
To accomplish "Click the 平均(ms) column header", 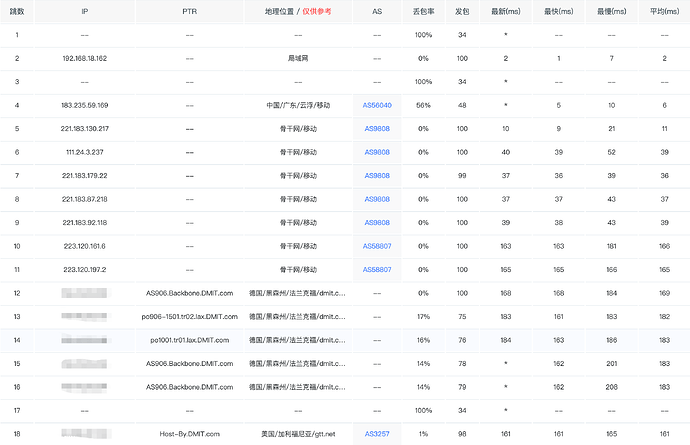I will tap(664, 11).
